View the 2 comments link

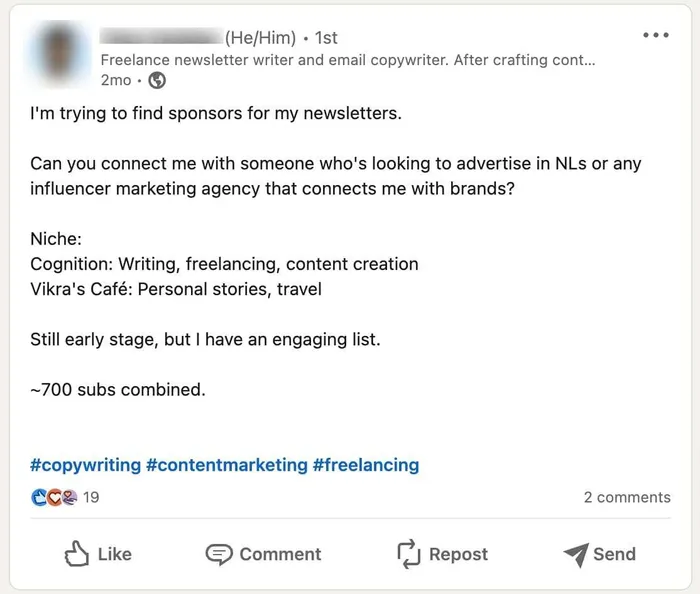click(627, 497)
